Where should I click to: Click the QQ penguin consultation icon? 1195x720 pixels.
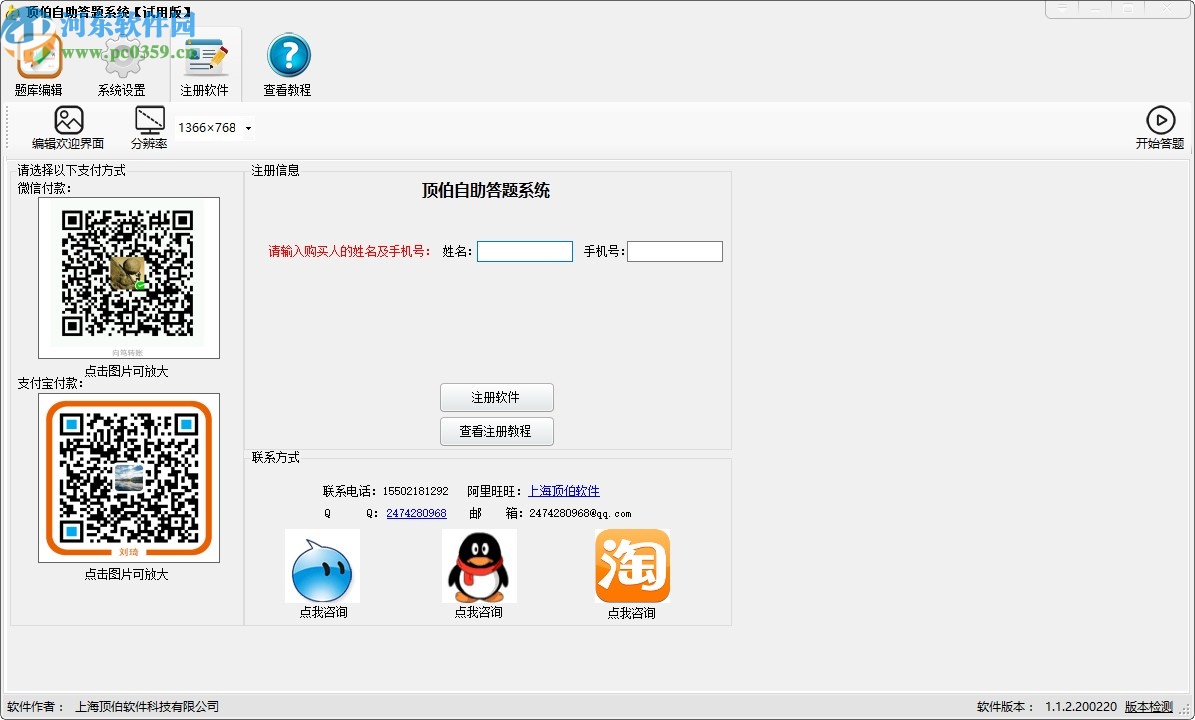(x=478, y=566)
